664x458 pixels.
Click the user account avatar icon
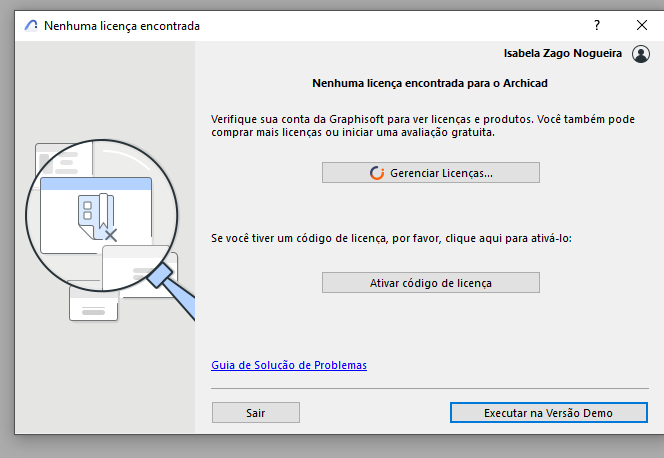641,54
